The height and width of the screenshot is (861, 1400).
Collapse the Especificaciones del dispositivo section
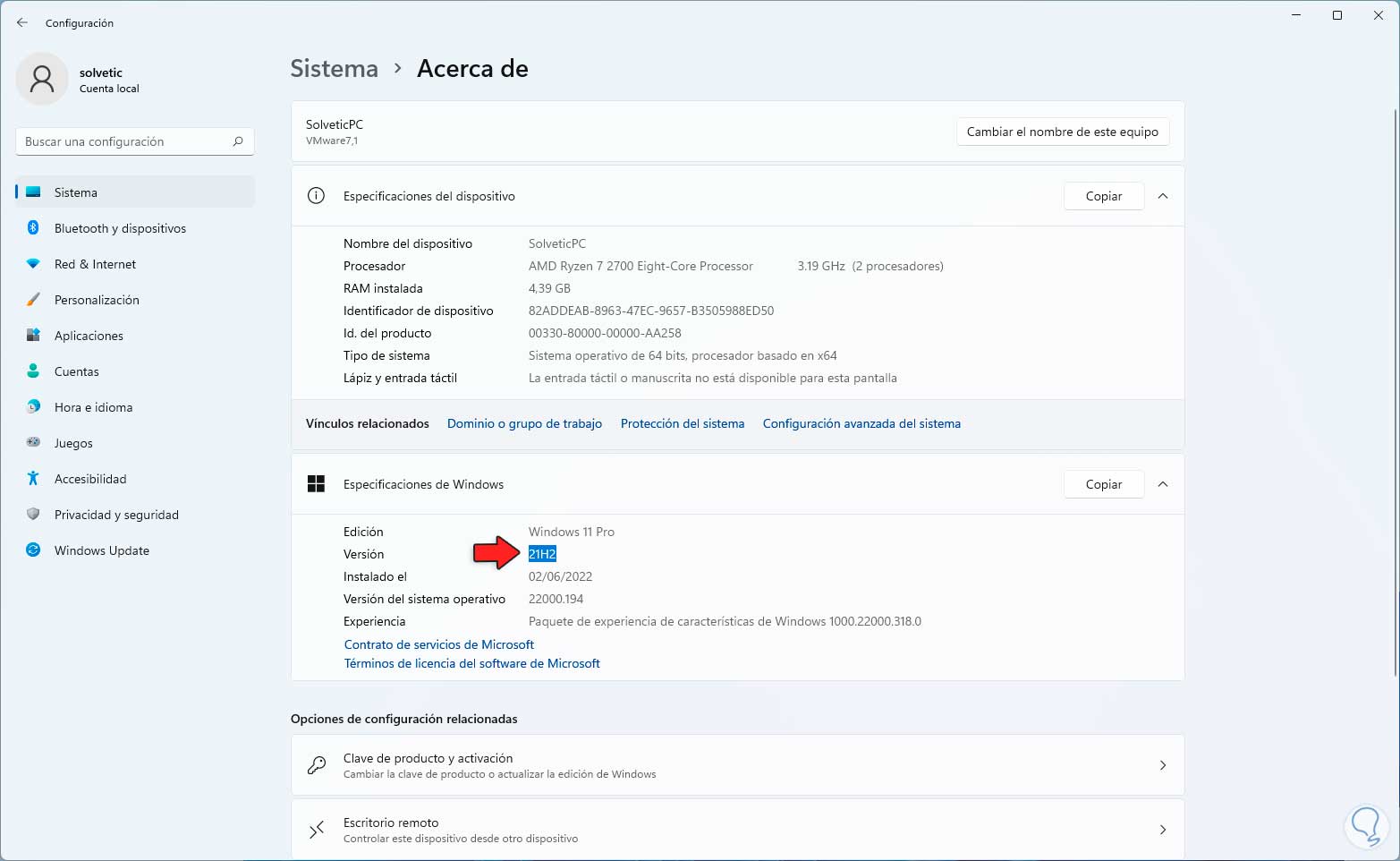coord(1163,196)
